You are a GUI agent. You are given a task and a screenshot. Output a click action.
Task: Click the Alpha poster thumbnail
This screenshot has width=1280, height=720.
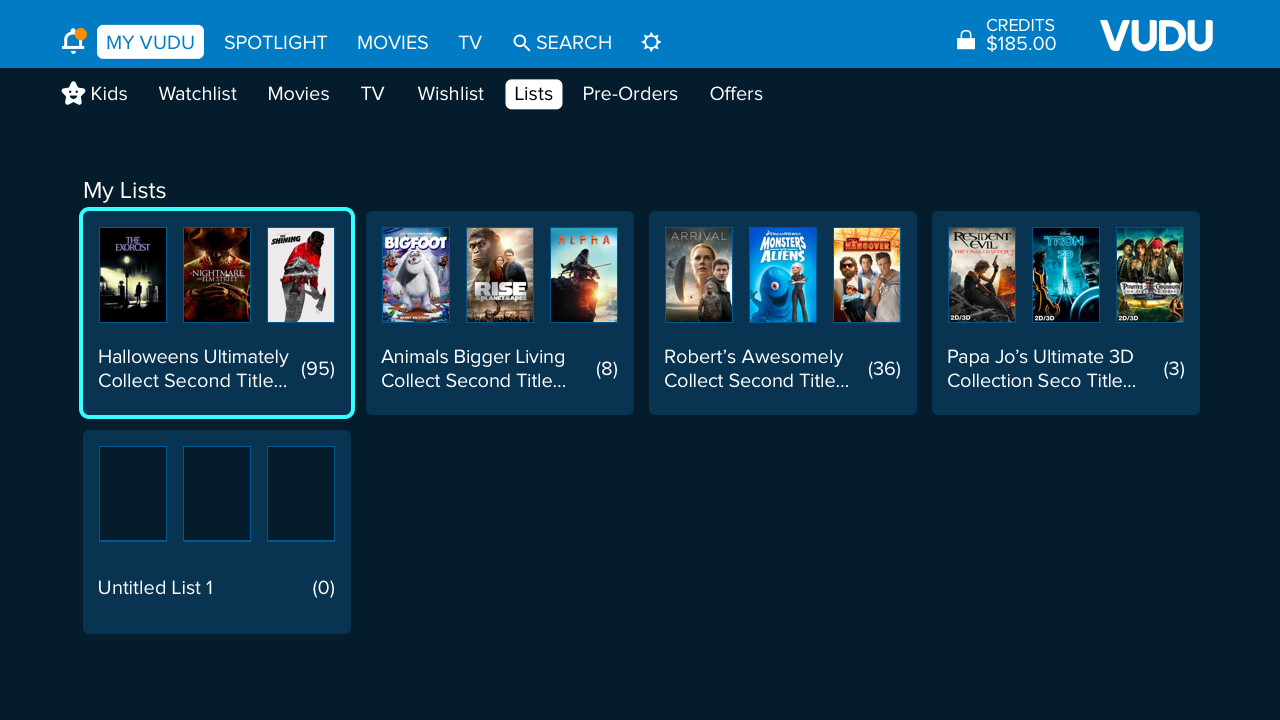click(584, 275)
